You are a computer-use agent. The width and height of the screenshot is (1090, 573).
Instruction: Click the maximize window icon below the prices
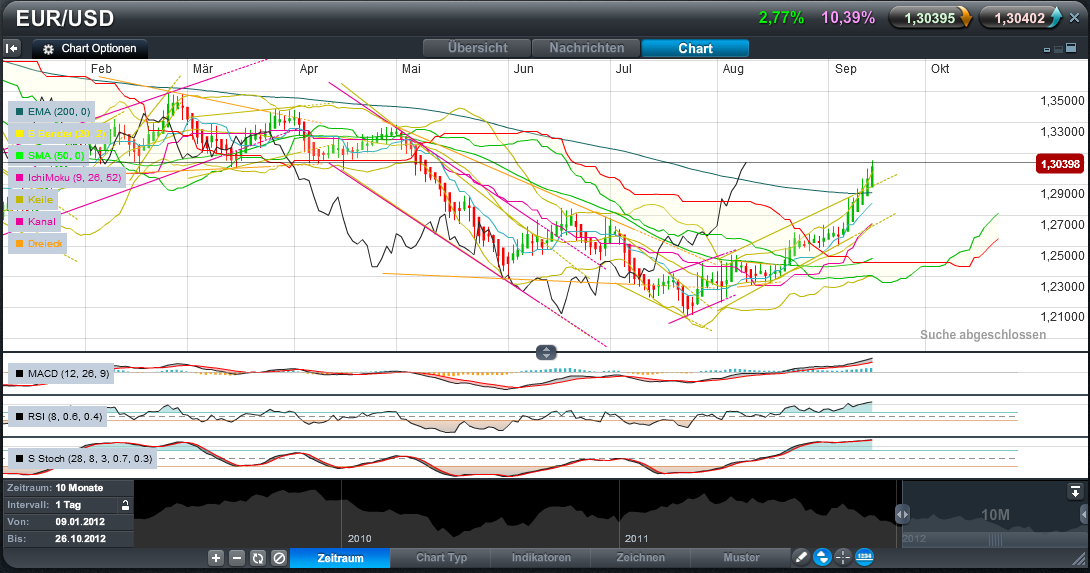[1071, 48]
